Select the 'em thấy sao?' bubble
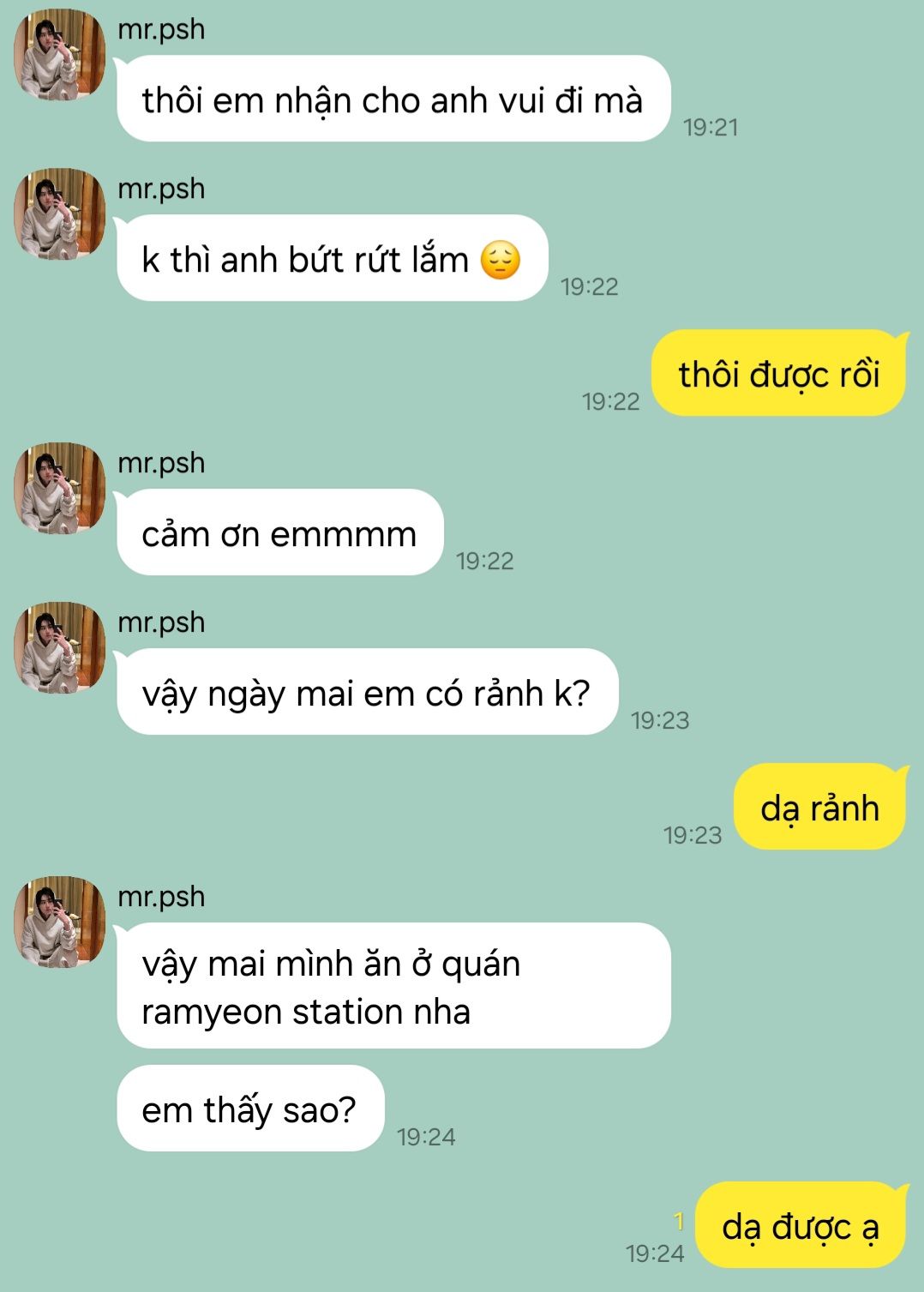This screenshot has width=924, height=1292. pyautogui.click(x=250, y=1109)
